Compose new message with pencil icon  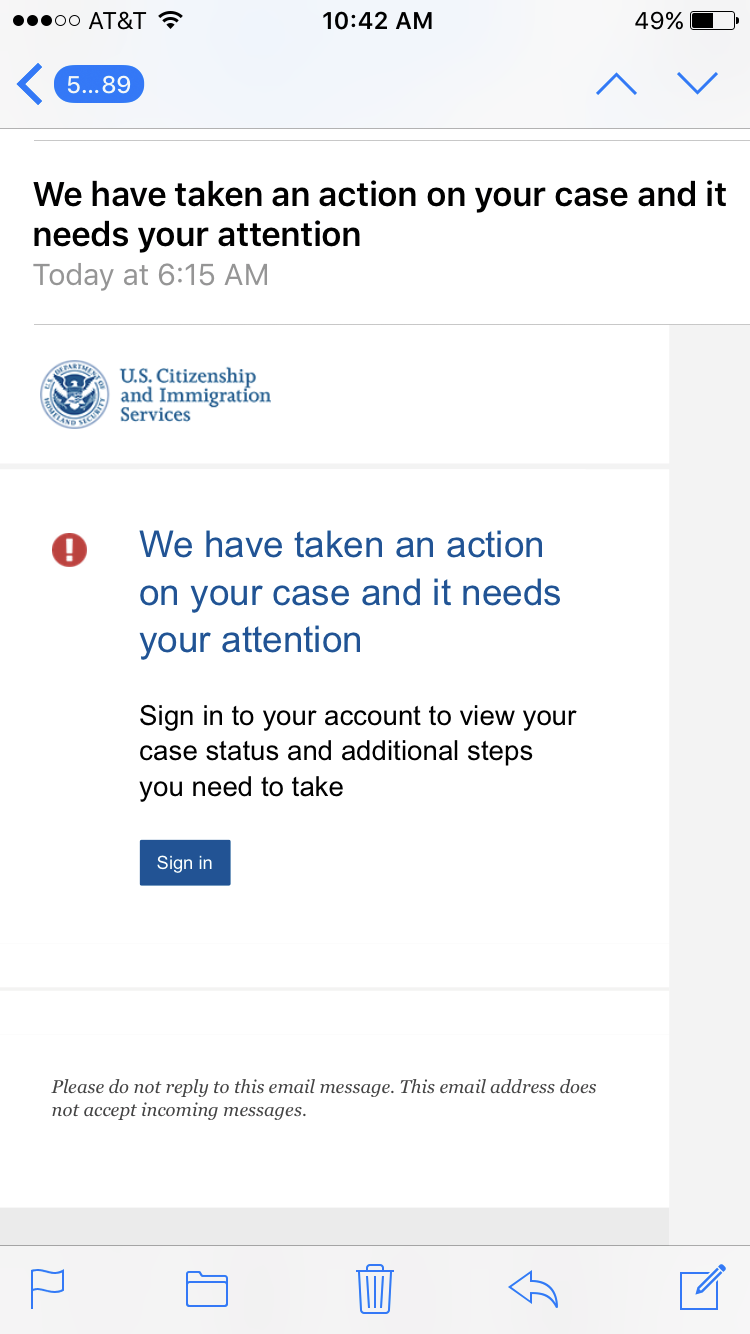tap(702, 1287)
